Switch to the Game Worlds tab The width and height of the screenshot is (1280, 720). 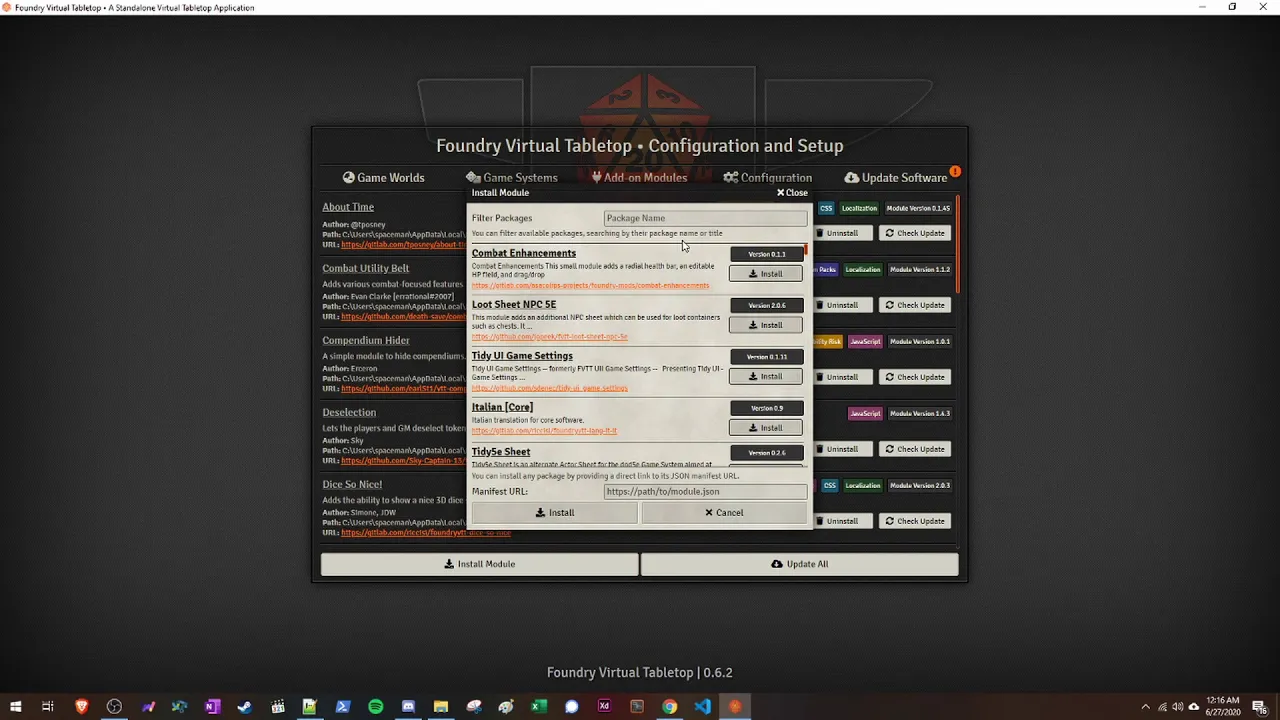(383, 177)
